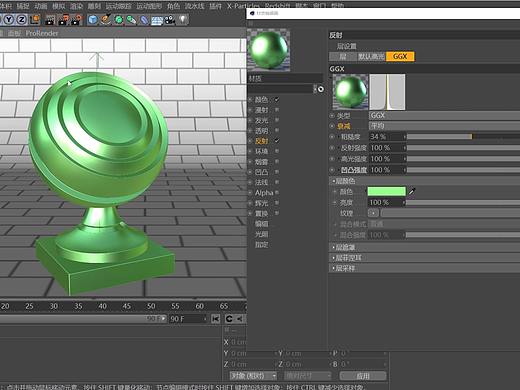Click the render to picture viewer icon
Viewport: 520px width, 390px height.
tap(63, 20)
